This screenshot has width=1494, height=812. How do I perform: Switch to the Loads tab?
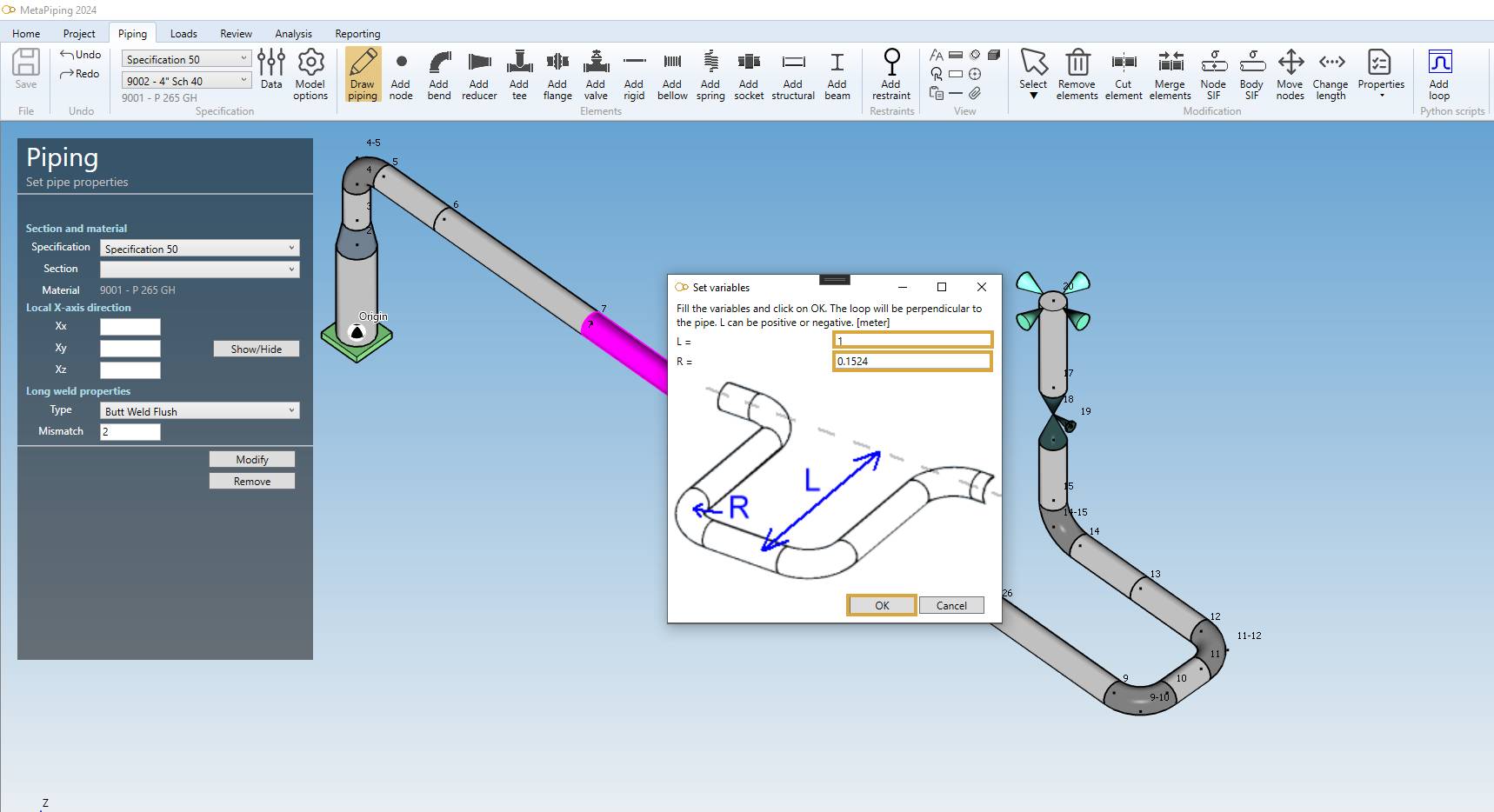point(183,34)
